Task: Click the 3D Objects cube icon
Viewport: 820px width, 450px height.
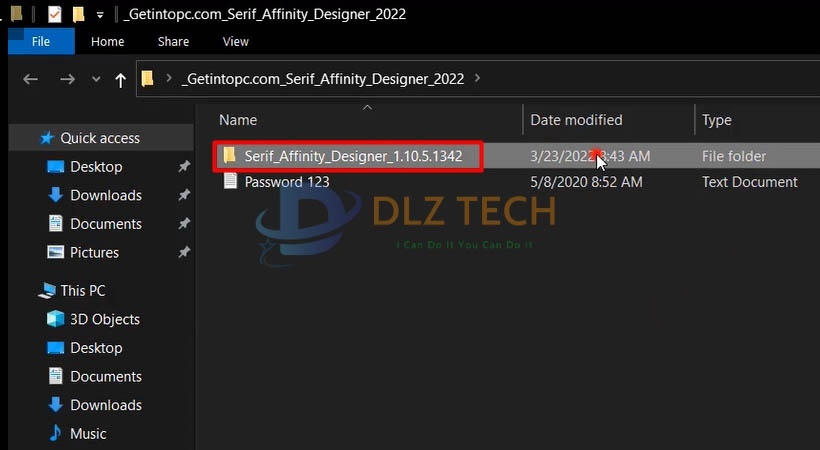Action: click(x=55, y=319)
